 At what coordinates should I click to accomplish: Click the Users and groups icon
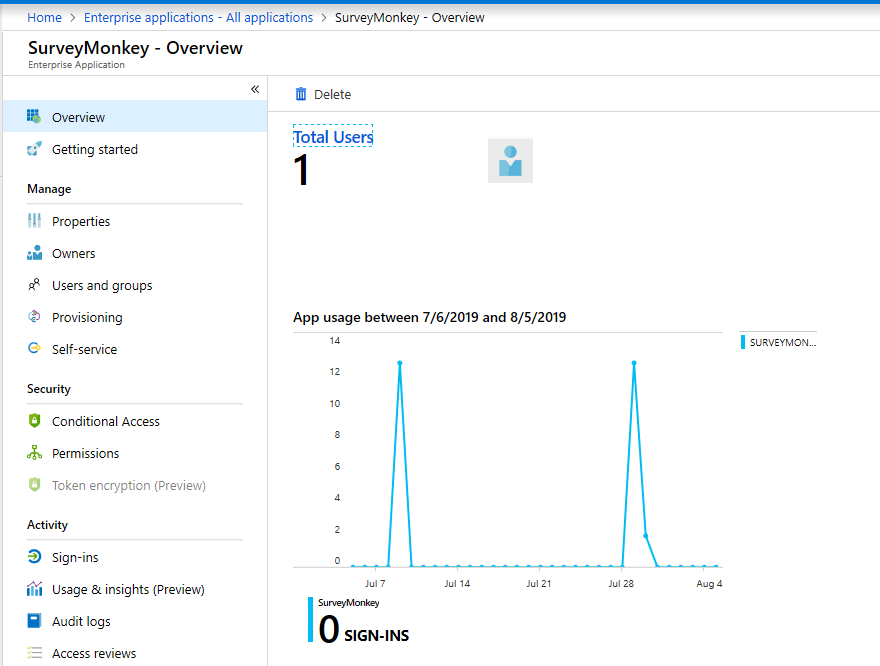[34, 284]
